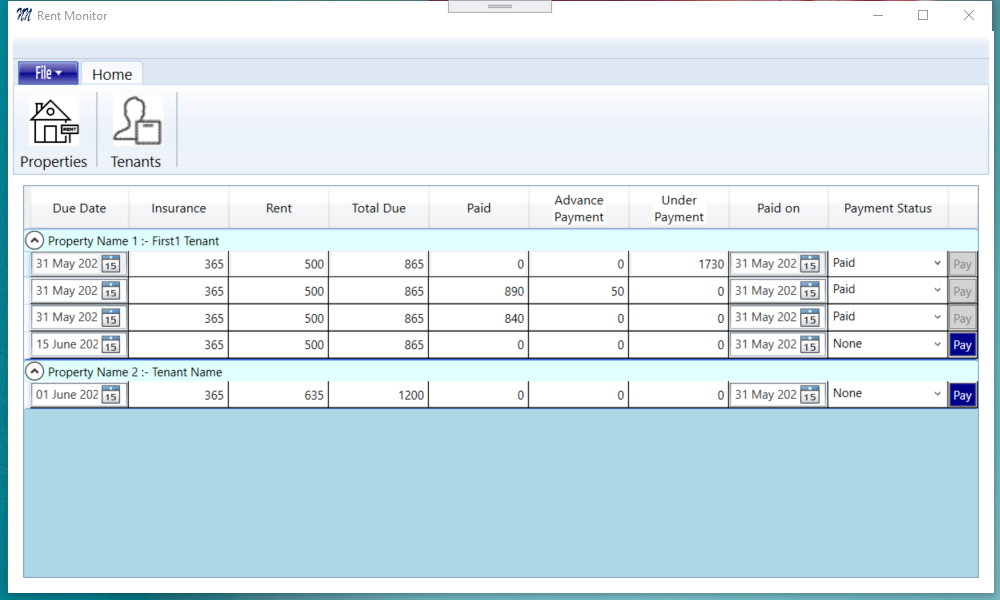
Task: Collapse Property Name 1 group
Action: (x=34, y=241)
